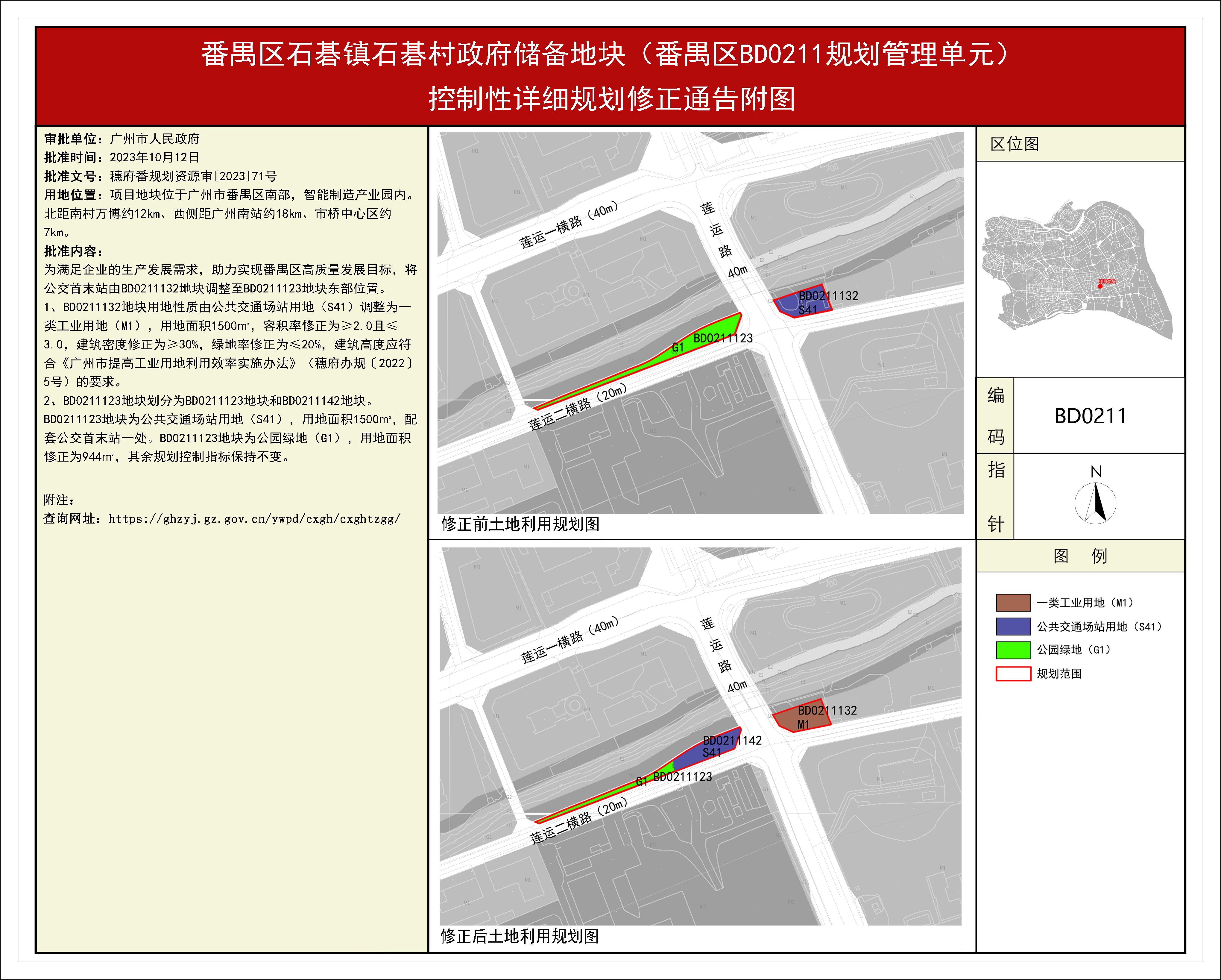This screenshot has height=980, width=1221.
Task: Click the 区位图 header label
Action: pos(1015,144)
